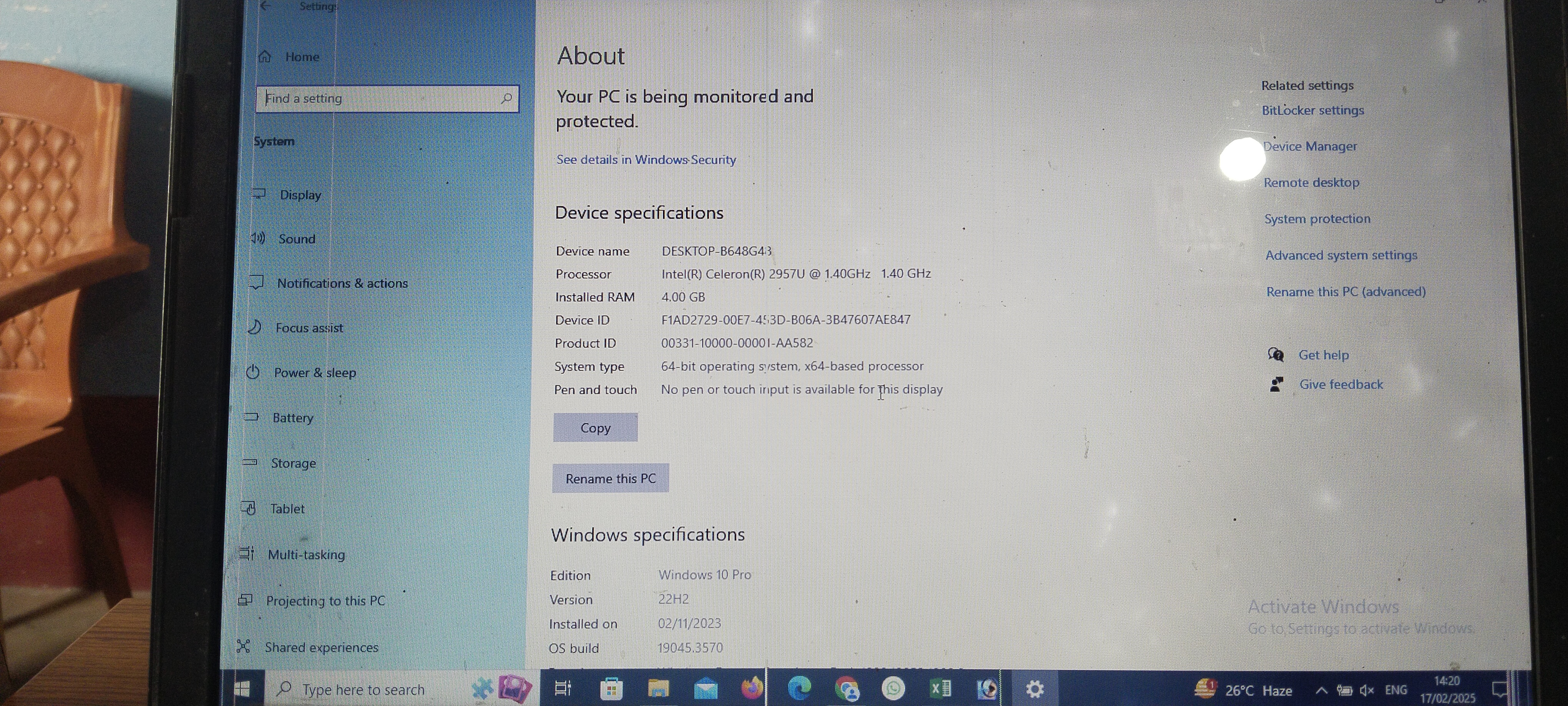Launch Firefox from the taskbar
Viewport: 1568px width, 706px height.
752,688
